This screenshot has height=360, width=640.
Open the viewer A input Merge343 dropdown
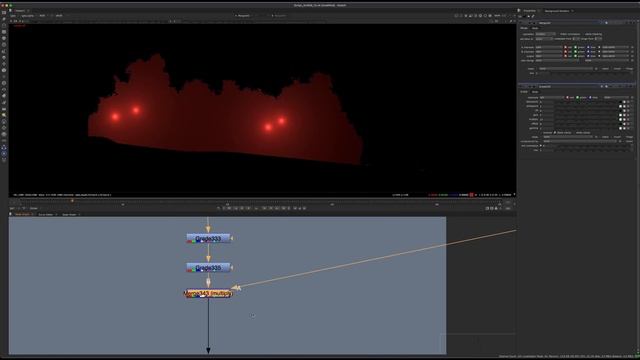coord(244,16)
